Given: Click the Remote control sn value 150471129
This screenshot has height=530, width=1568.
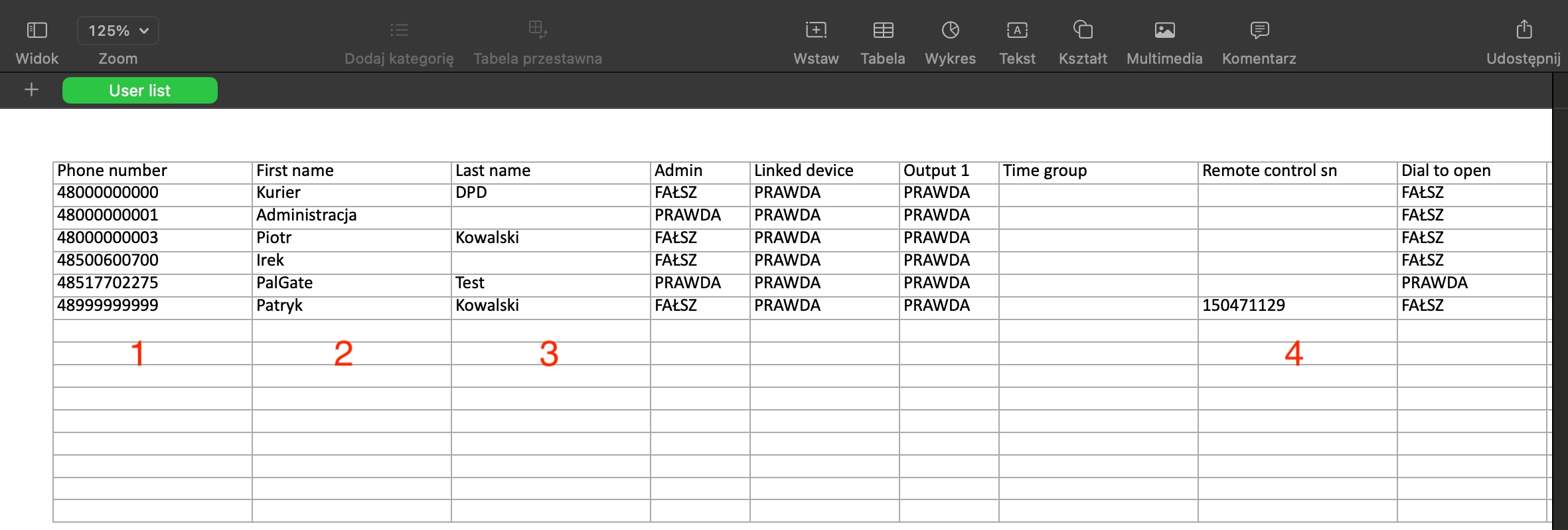Looking at the screenshot, I should click(1296, 306).
